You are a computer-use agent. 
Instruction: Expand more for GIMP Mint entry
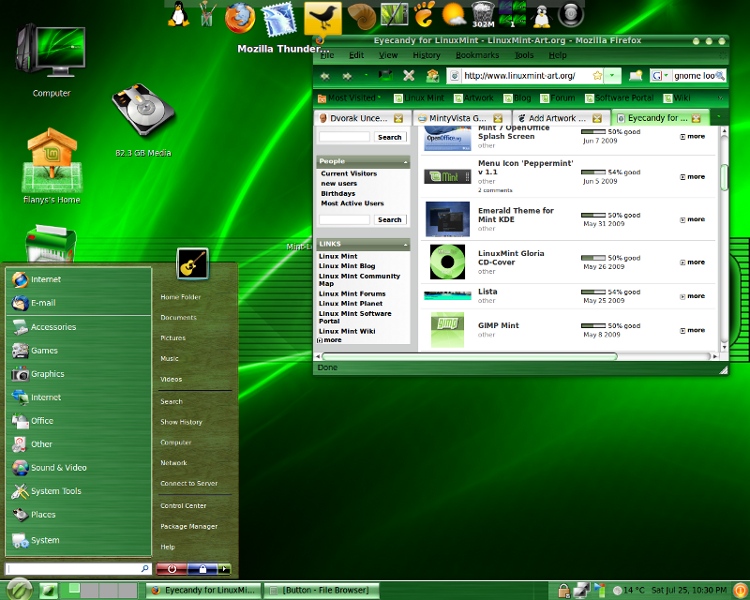coord(693,331)
